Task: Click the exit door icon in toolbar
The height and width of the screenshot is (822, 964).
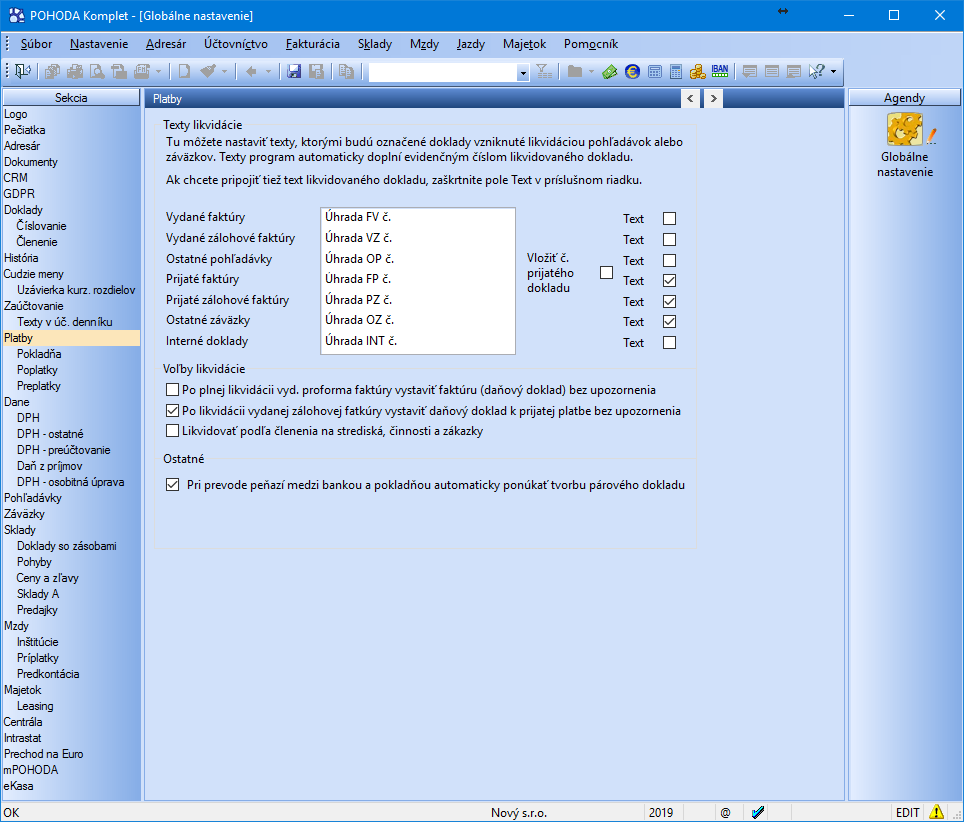Action: coord(22,71)
